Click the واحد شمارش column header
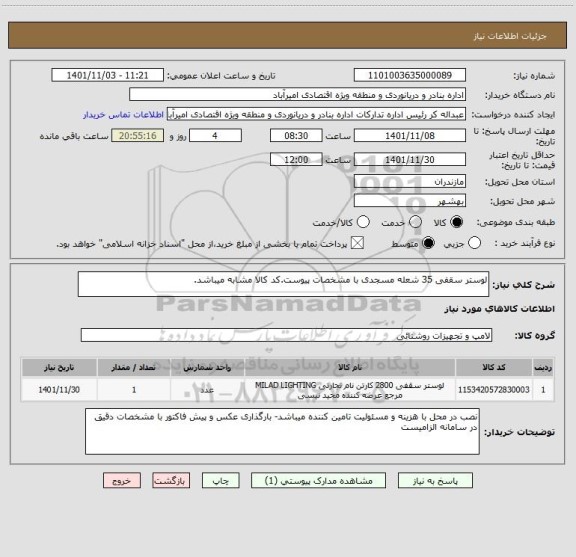The image size is (576, 557). 207,367
